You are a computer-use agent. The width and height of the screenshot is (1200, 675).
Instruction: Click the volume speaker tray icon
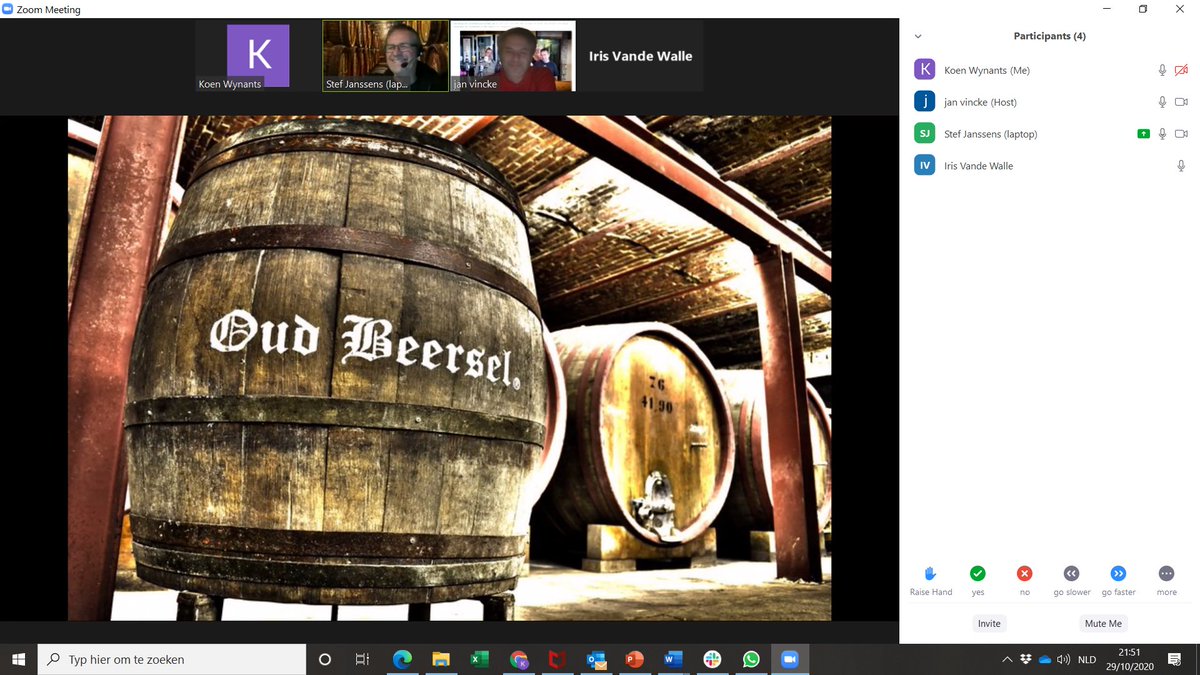click(x=1064, y=659)
